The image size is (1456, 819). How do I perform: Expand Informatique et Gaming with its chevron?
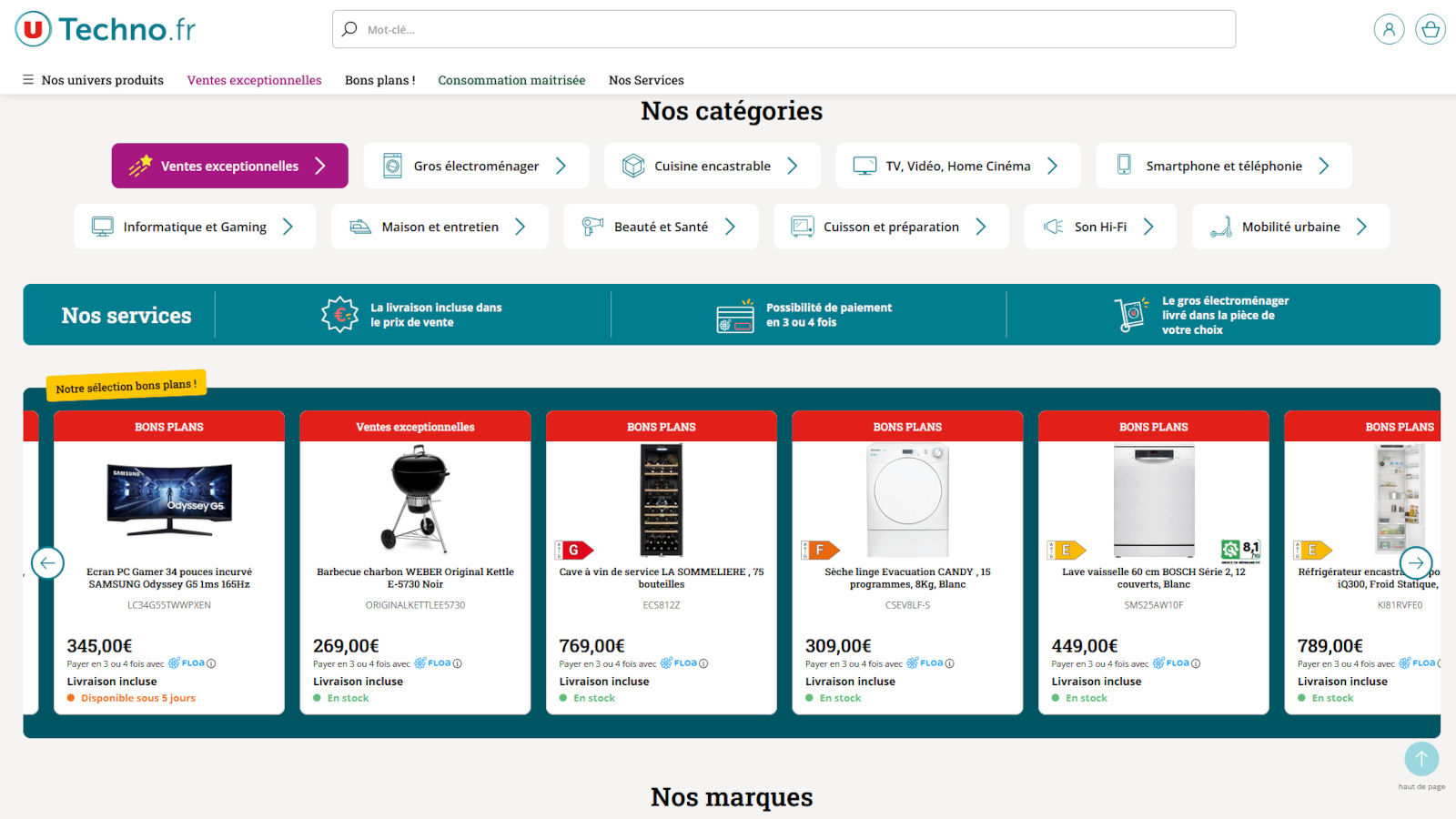(288, 227)
